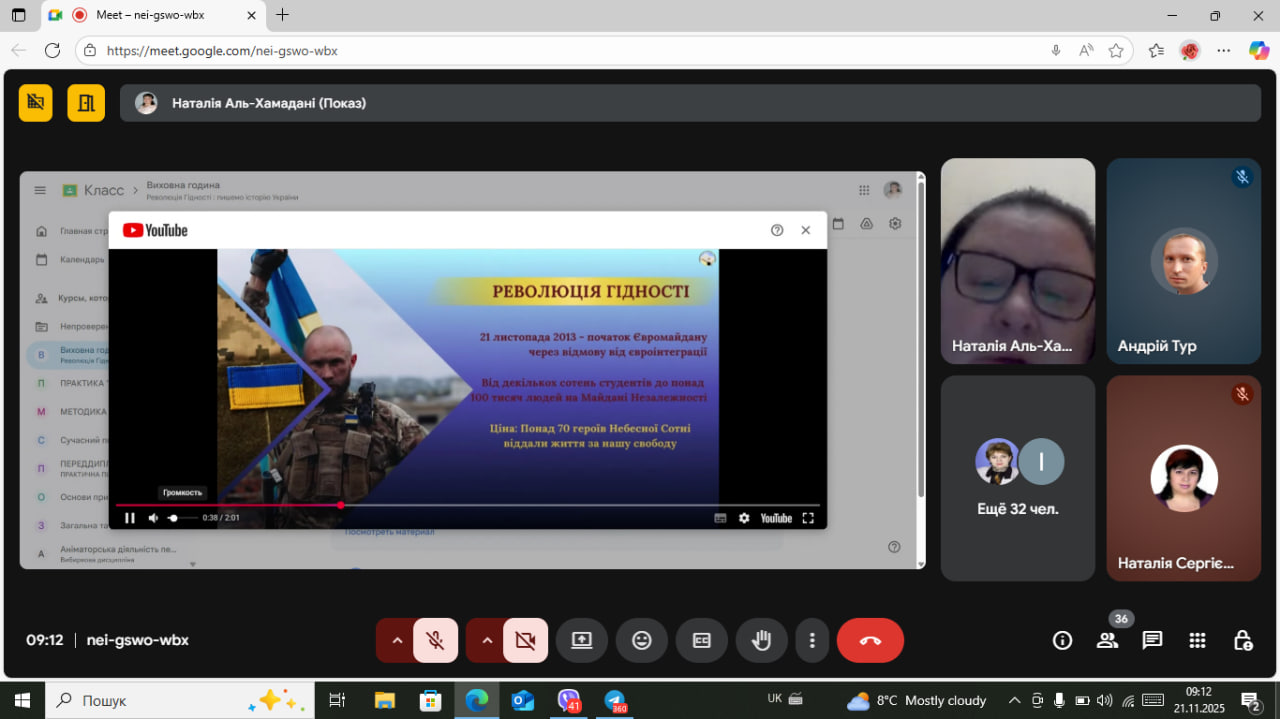
Task: Open more options three-dot menu
Action: (813, 641)
